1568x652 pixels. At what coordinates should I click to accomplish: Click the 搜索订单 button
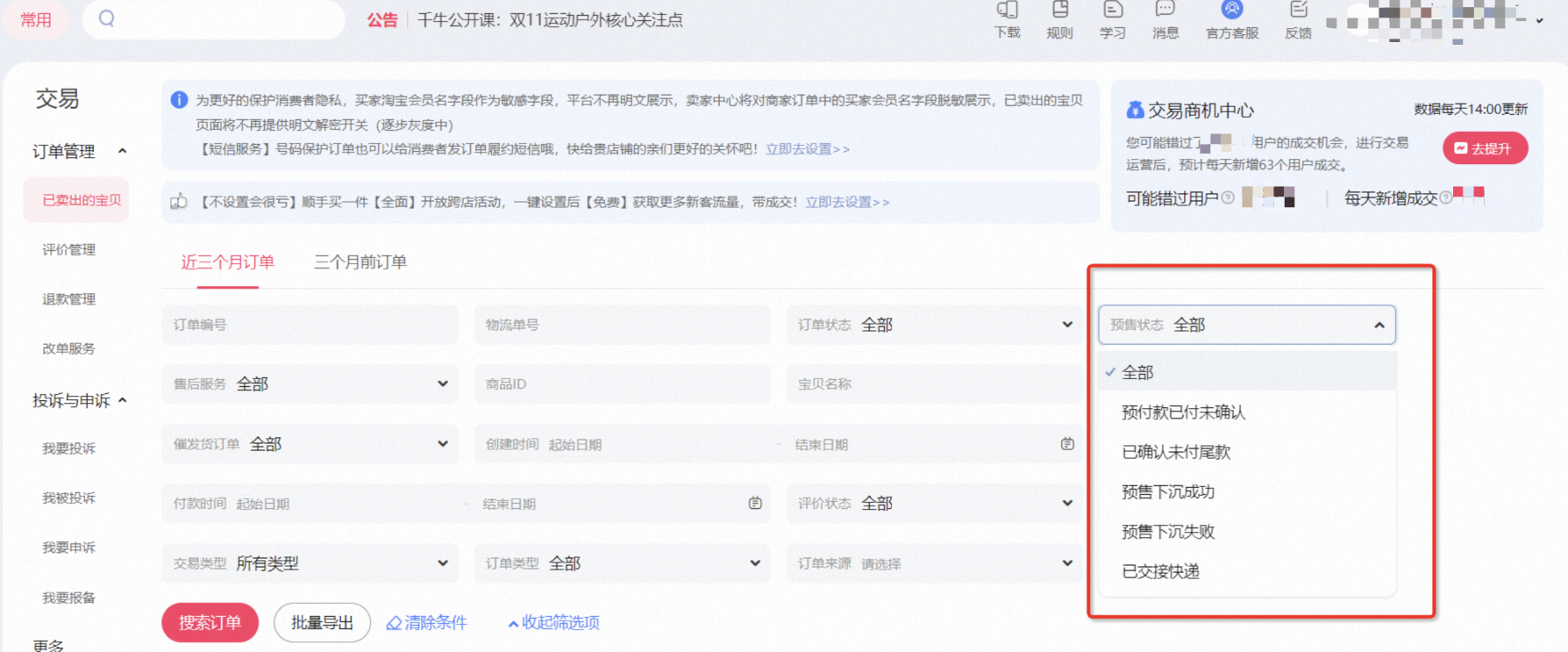(210, 622)
